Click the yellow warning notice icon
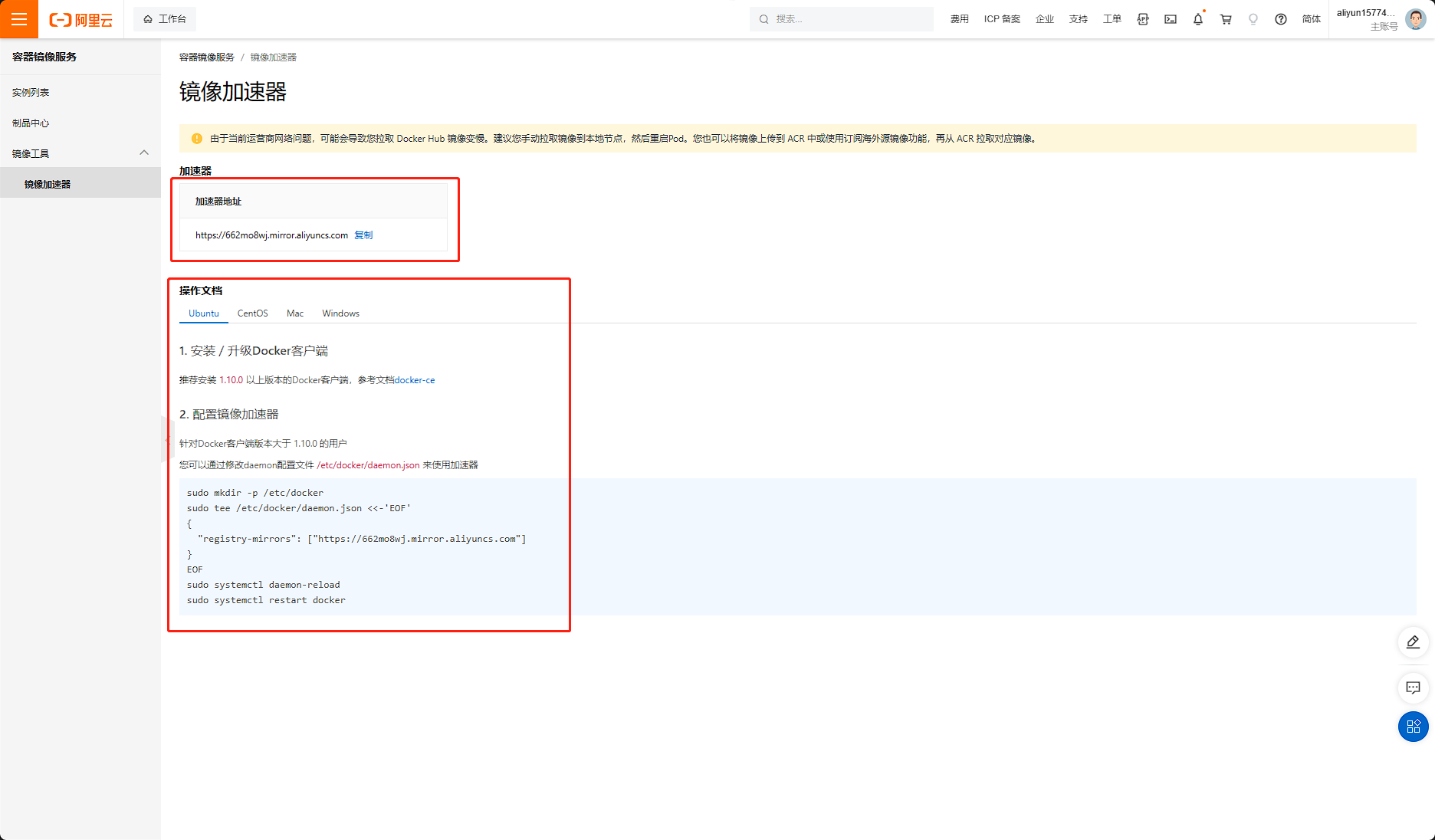Screen dimensions: 1435x840 (x=196, y=139)
